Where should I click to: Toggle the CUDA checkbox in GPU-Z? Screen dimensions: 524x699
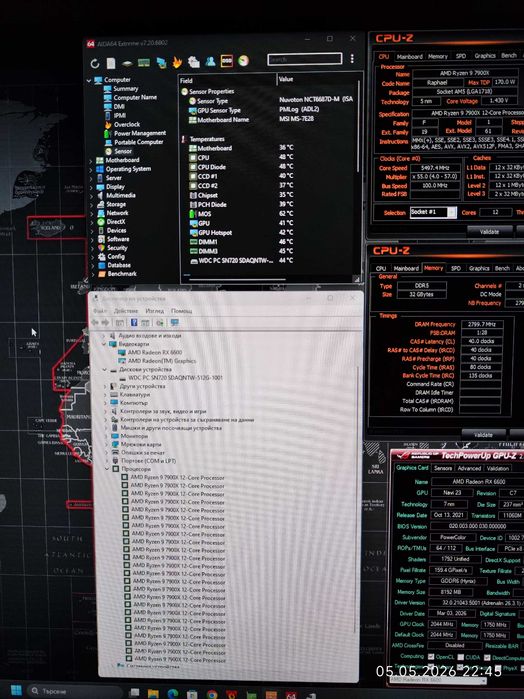[x=460, y=657]
